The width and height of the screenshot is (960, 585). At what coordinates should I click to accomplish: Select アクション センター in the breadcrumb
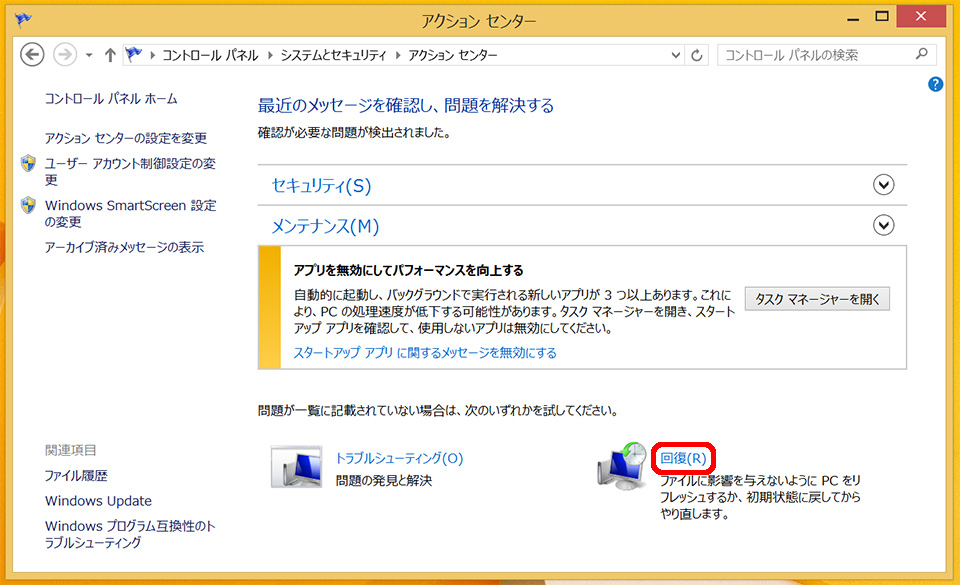pos(453,56)
